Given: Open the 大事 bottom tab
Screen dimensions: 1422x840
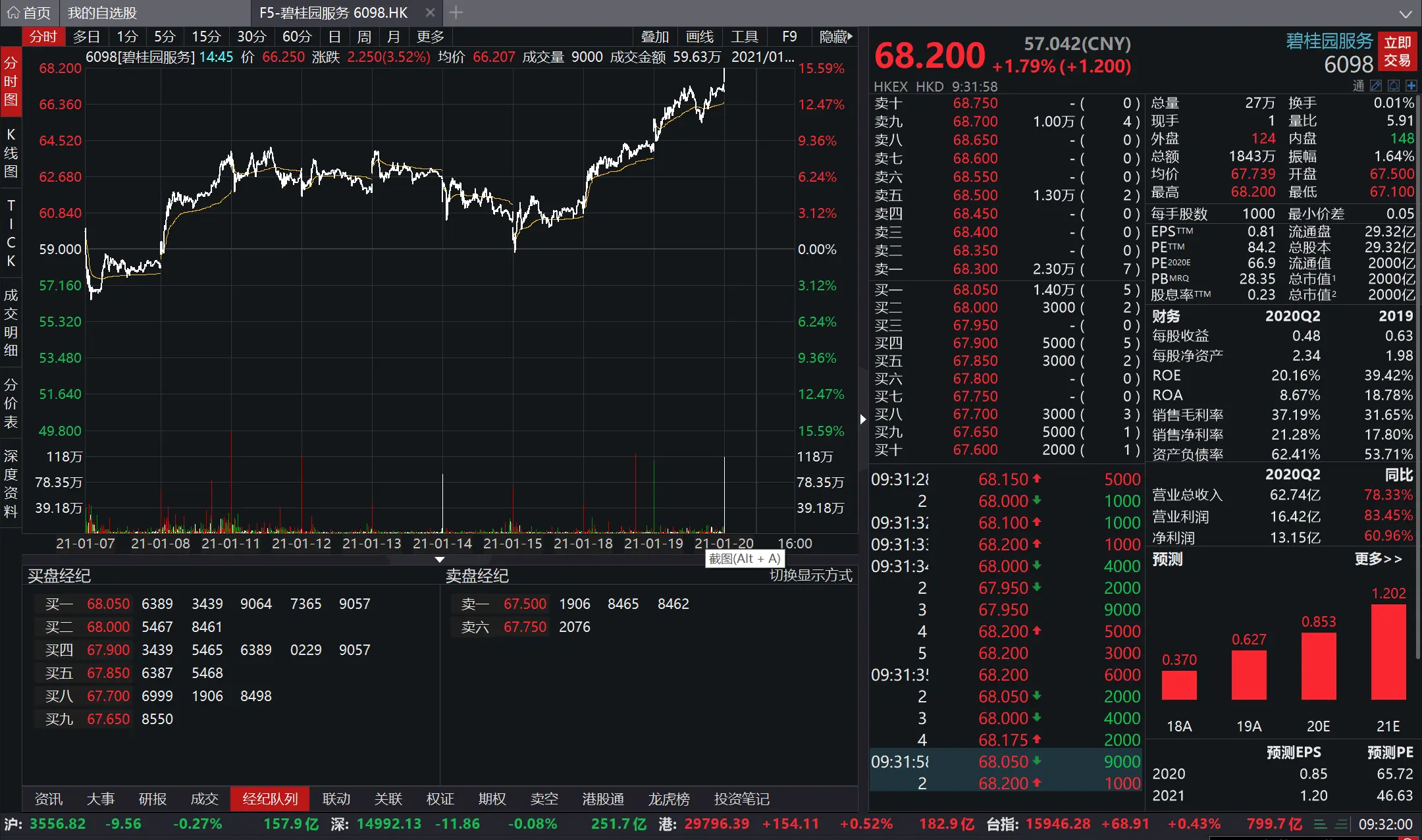Looking at the screenshot, I should point(101,799).
